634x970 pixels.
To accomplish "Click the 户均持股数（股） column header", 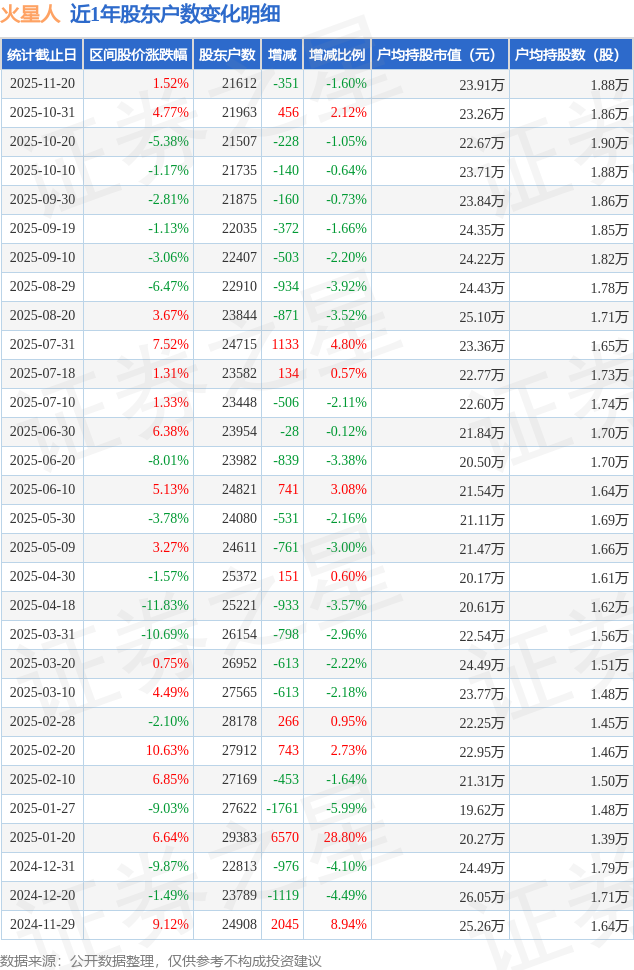I will (x=570, y=55).
